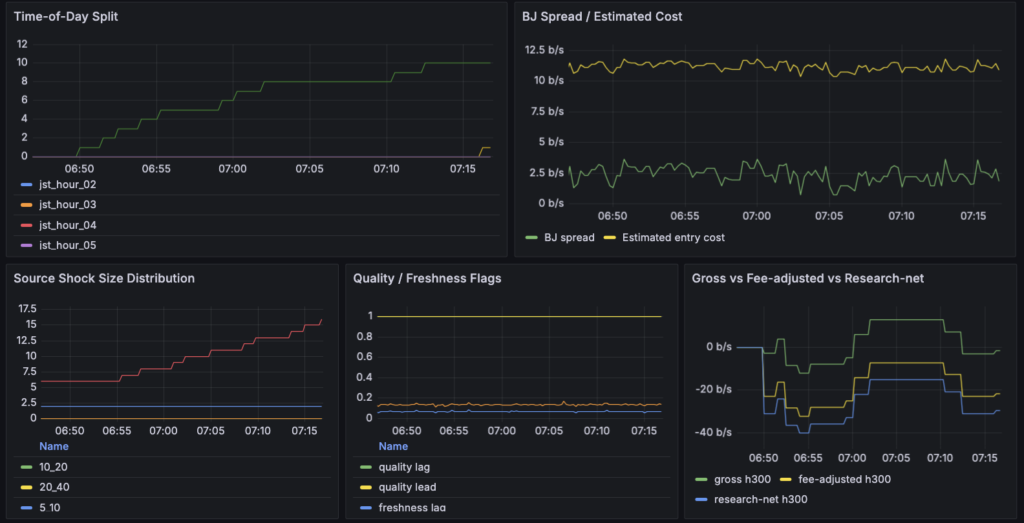Sort by Name in Source Shock legend
1024x523 pixels.
tap(54, 446)
